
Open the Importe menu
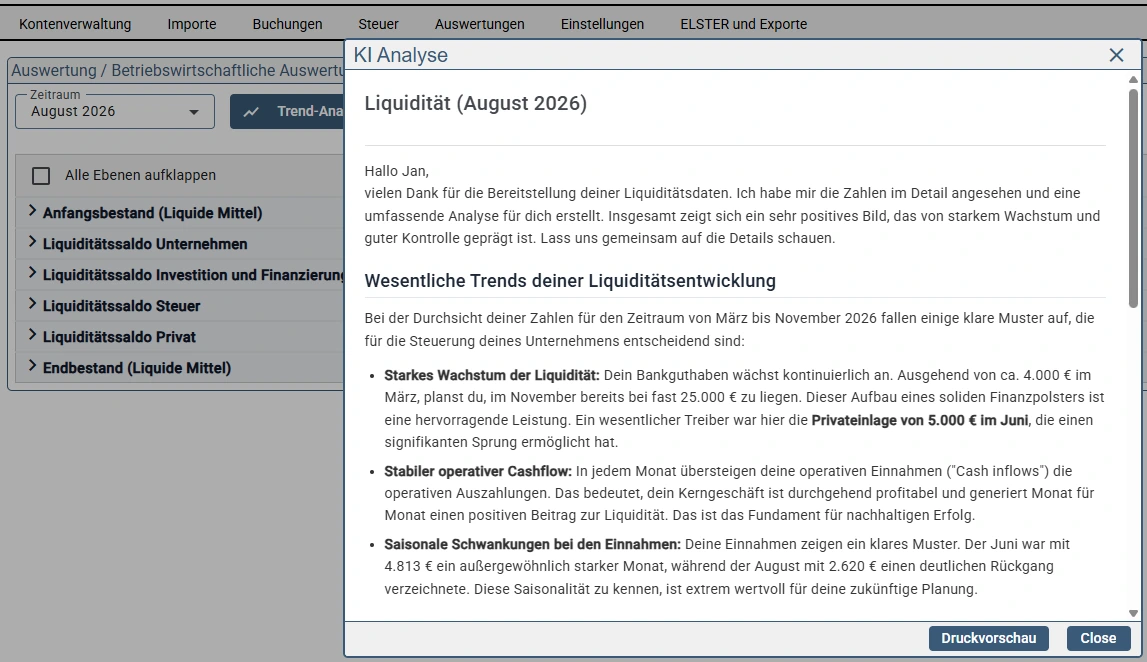pos(192,24)
